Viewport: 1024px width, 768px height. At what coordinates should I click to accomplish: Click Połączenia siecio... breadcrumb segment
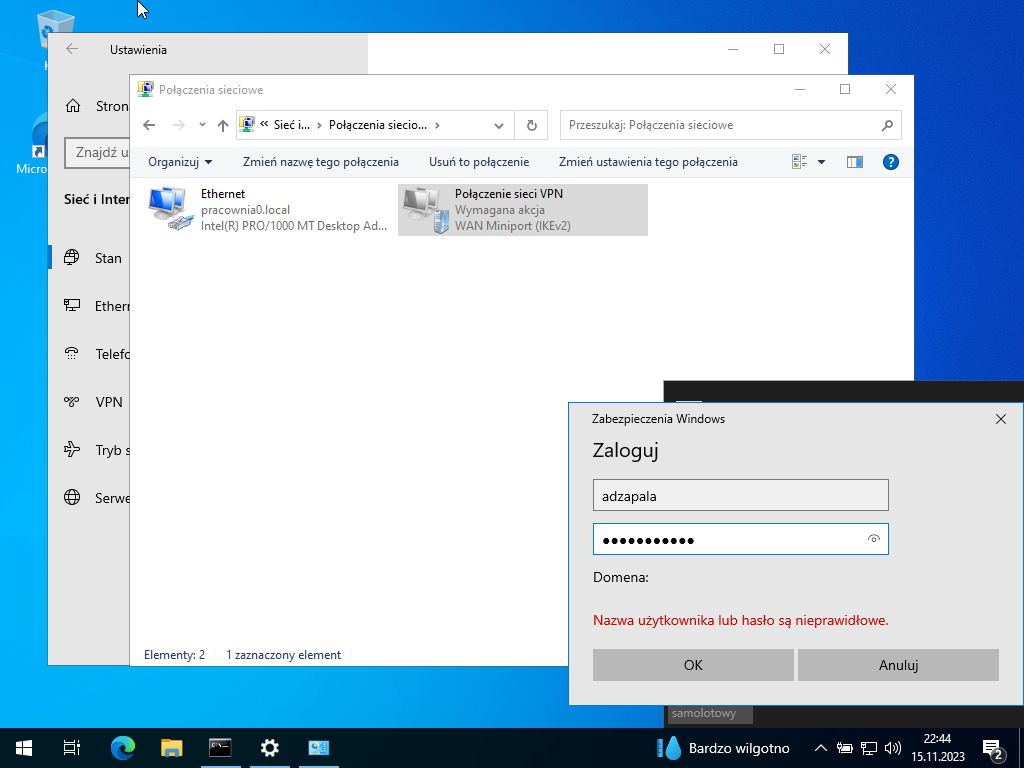click(x=377, y=125)
